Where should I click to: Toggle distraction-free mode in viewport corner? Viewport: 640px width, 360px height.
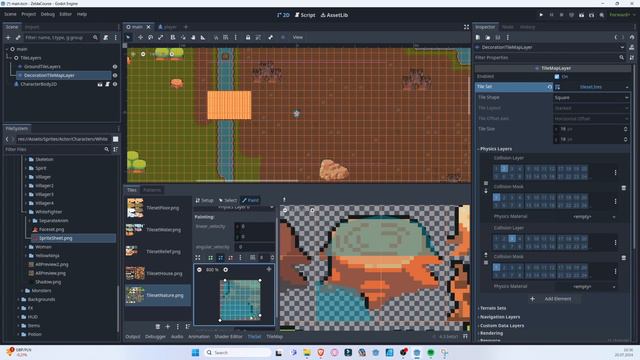pyautogui.click(x=467, y=27)
